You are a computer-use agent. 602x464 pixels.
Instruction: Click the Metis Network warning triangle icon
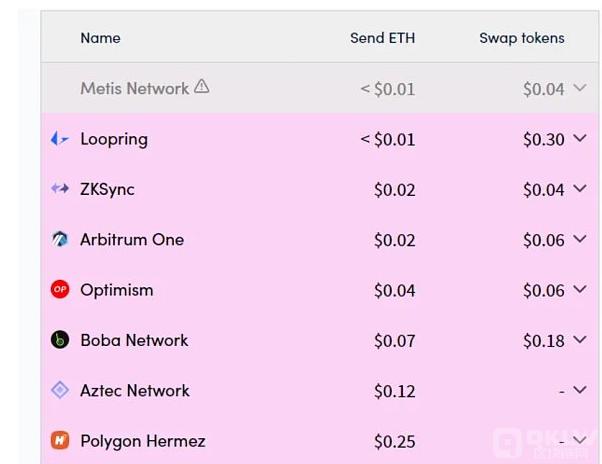[x=202, y=86]
